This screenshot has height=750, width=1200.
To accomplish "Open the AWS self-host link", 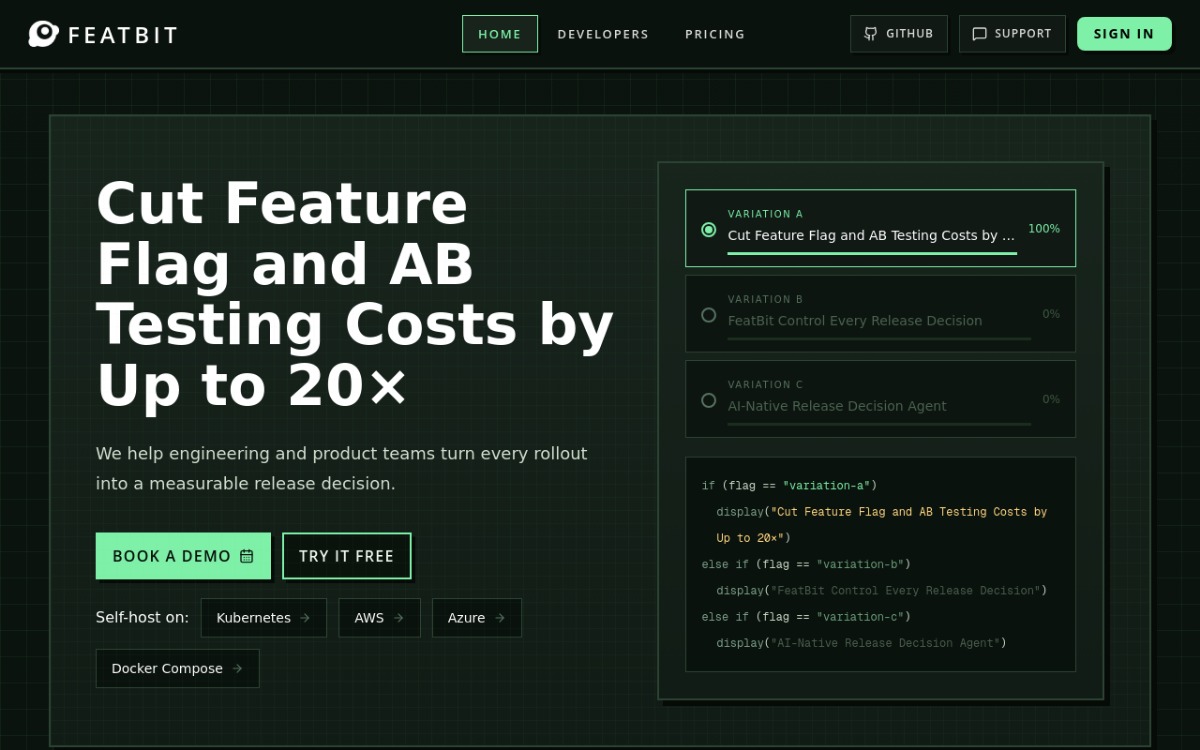I will click(379, 618).
